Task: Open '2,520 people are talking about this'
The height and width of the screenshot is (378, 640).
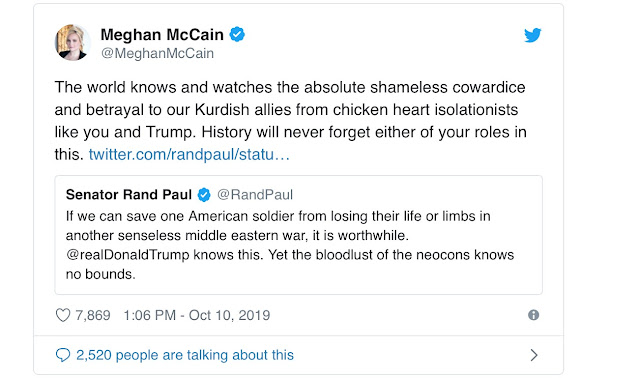Action: click(185, 355)
